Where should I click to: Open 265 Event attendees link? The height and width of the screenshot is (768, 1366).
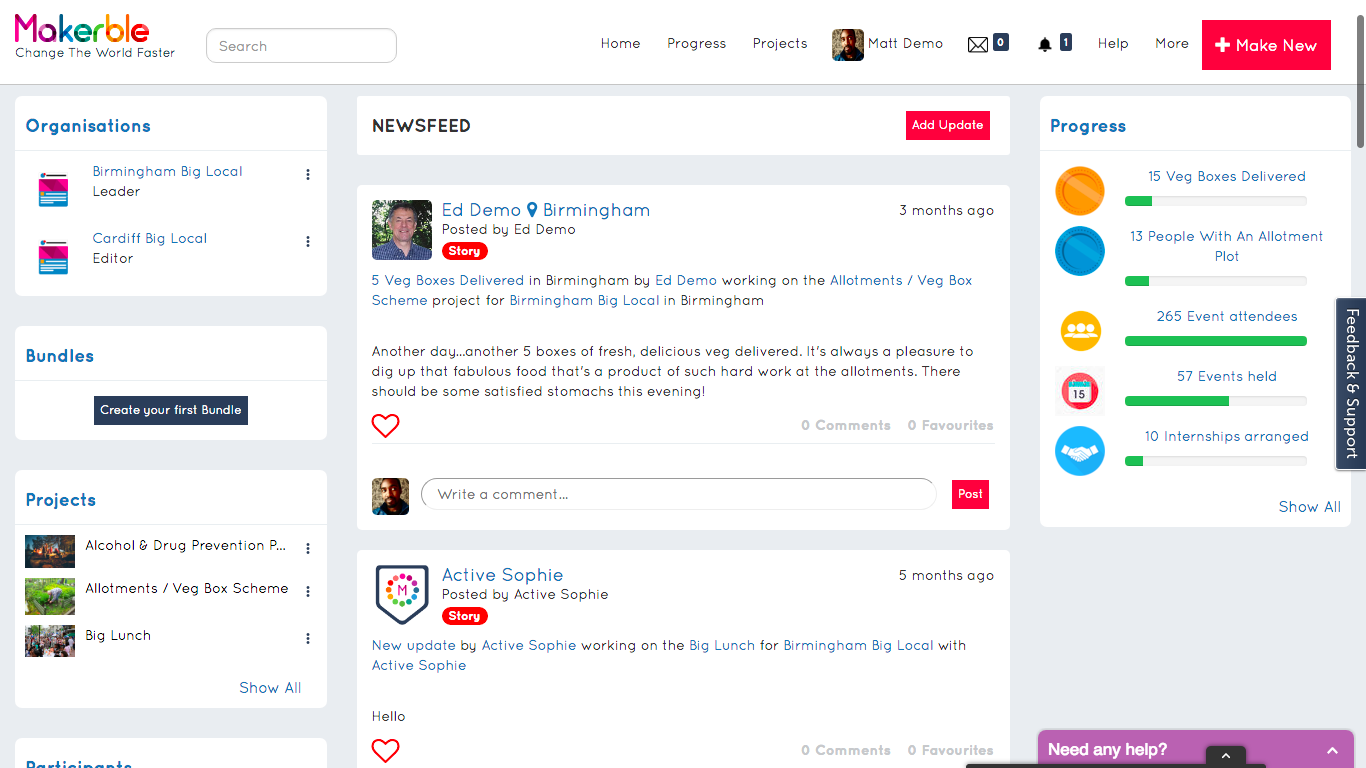tap(1227, 316)
